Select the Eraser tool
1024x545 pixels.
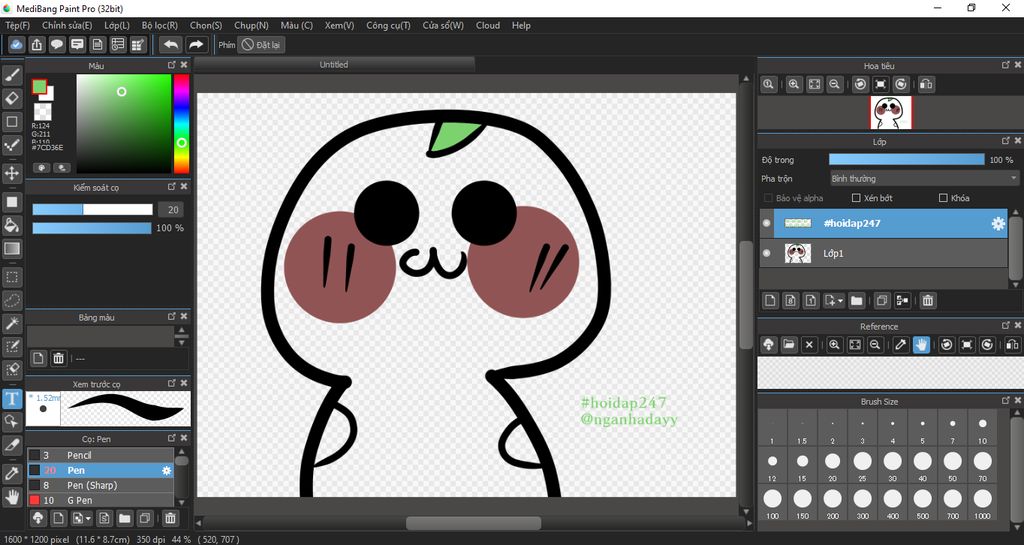pos(12,99)
